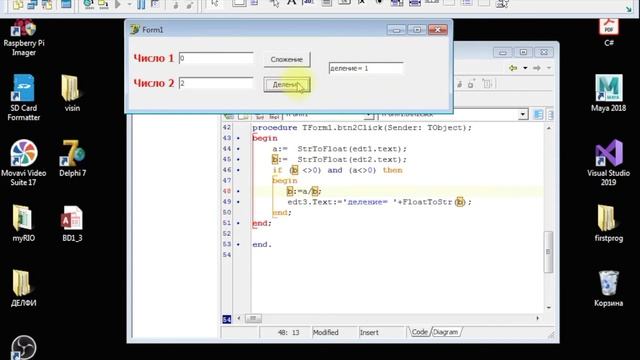Viewport: 640px width, 360px height.
Task: Select the Label (A) component in the palette
Action: (291, 3)
